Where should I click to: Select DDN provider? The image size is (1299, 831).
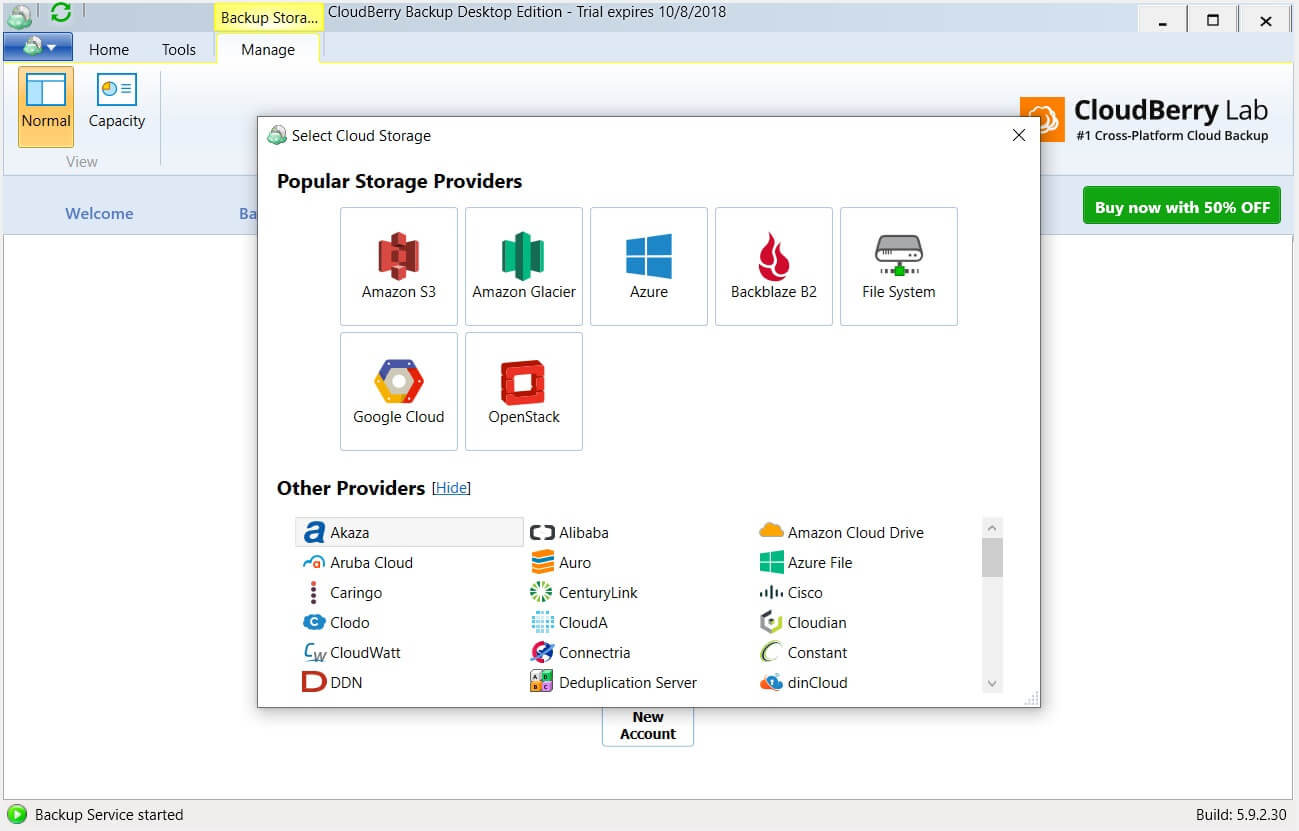332,682
